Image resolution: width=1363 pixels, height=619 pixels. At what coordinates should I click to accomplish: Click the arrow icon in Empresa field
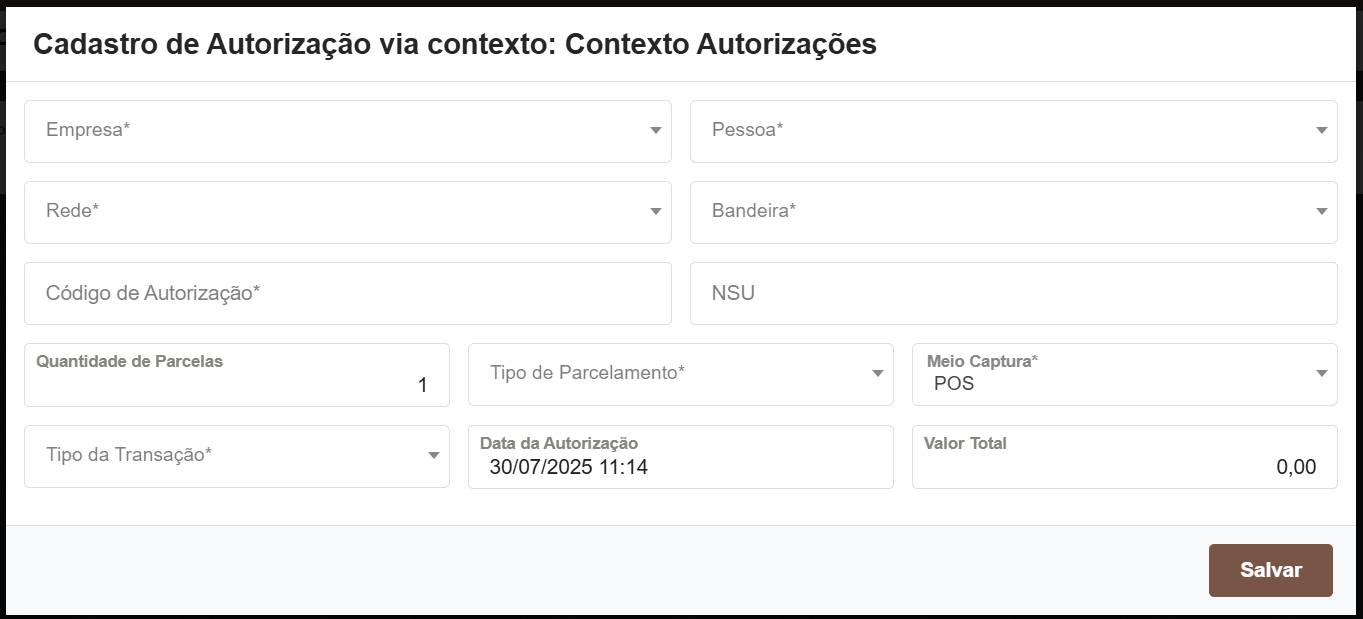pos(656,131)
